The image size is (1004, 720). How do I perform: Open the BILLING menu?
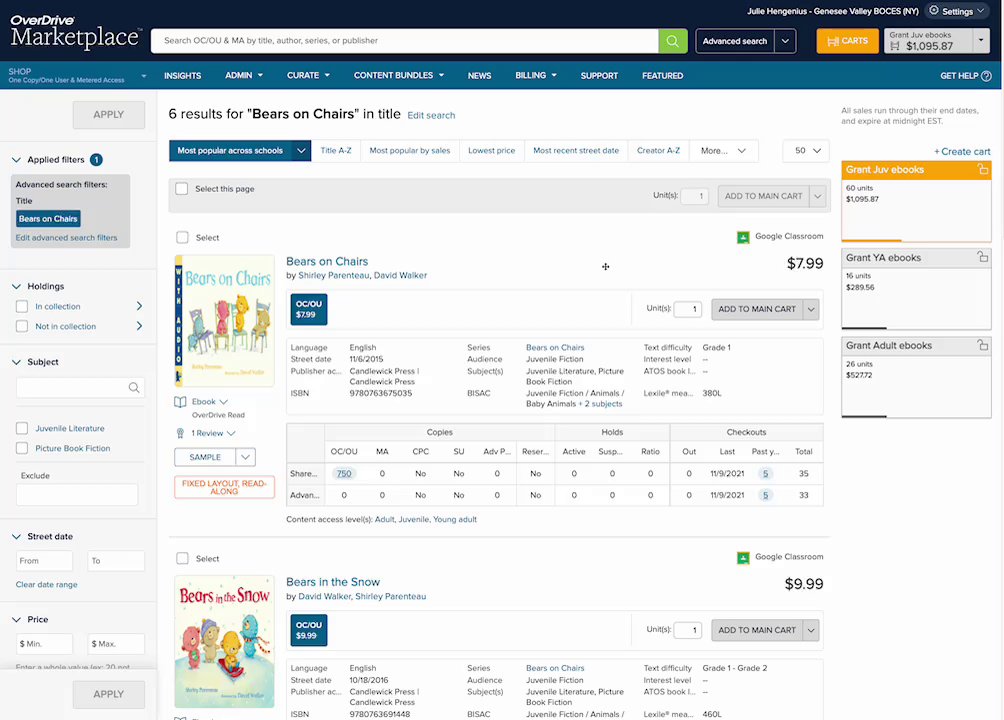(536, 76)
